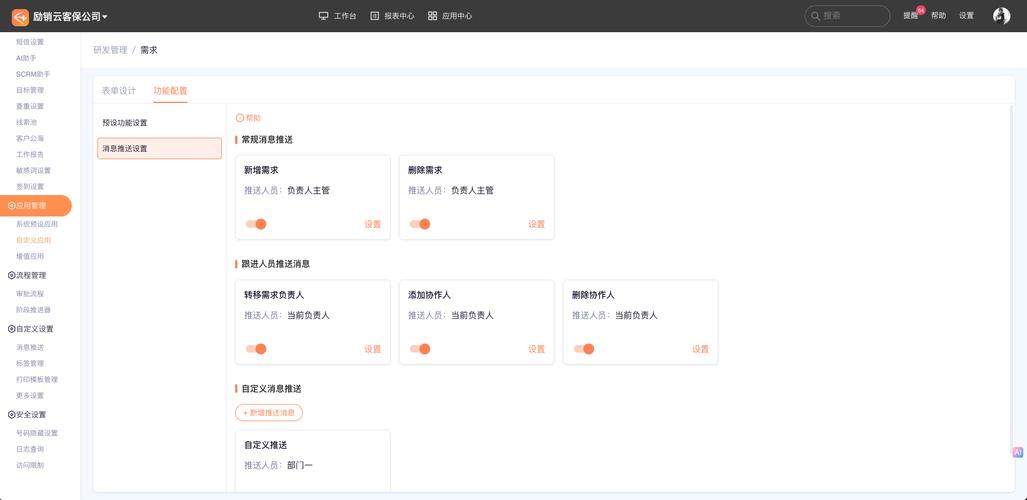Expand the 流程管理 sidebar section
The image size is (1027, 500).
click(30, 275)
